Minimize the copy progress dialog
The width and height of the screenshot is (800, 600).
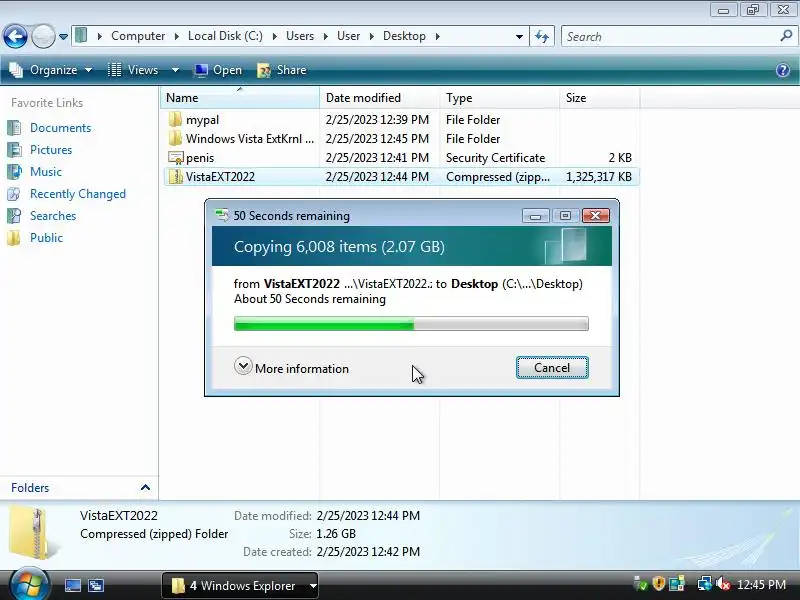[x=535, y=216]
